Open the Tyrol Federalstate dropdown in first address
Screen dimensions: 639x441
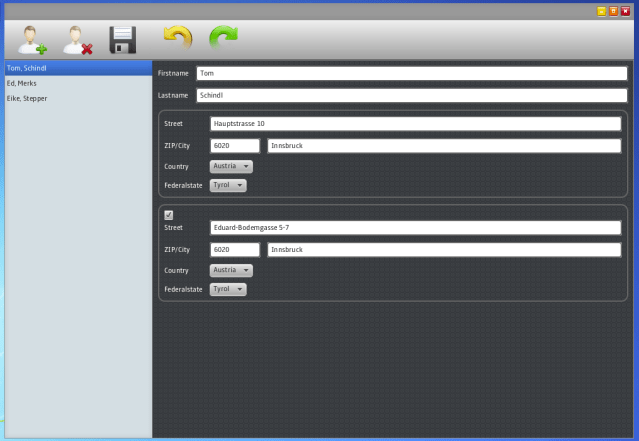228,185
